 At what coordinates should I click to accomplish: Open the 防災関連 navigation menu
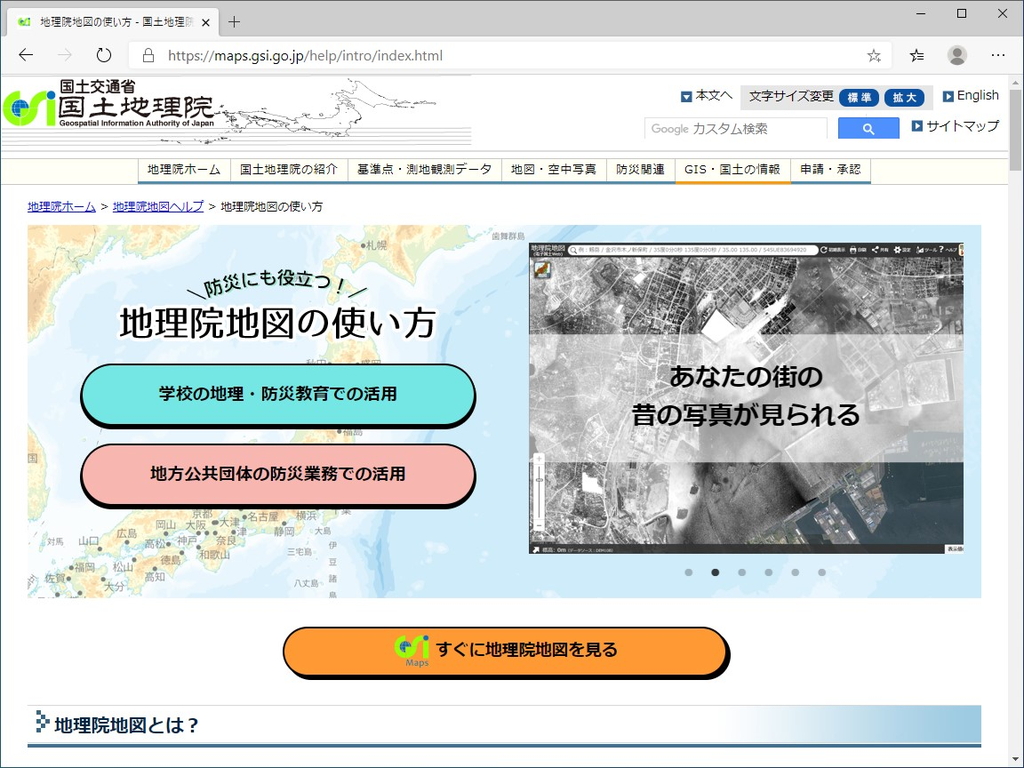click(640, 169)
